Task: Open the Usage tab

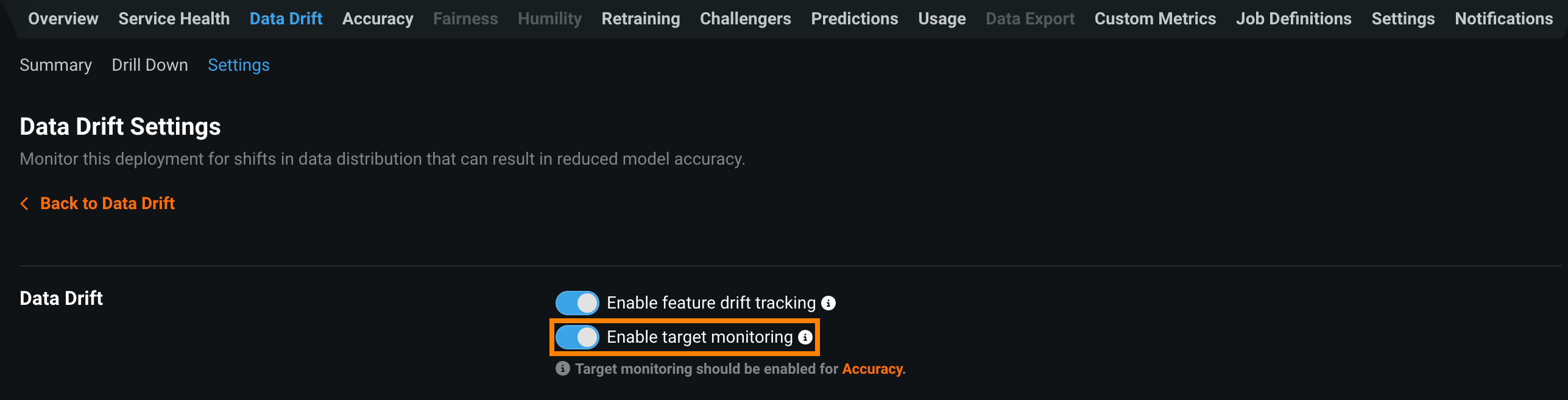Action: pyautogui.click(x=942, y=19)
